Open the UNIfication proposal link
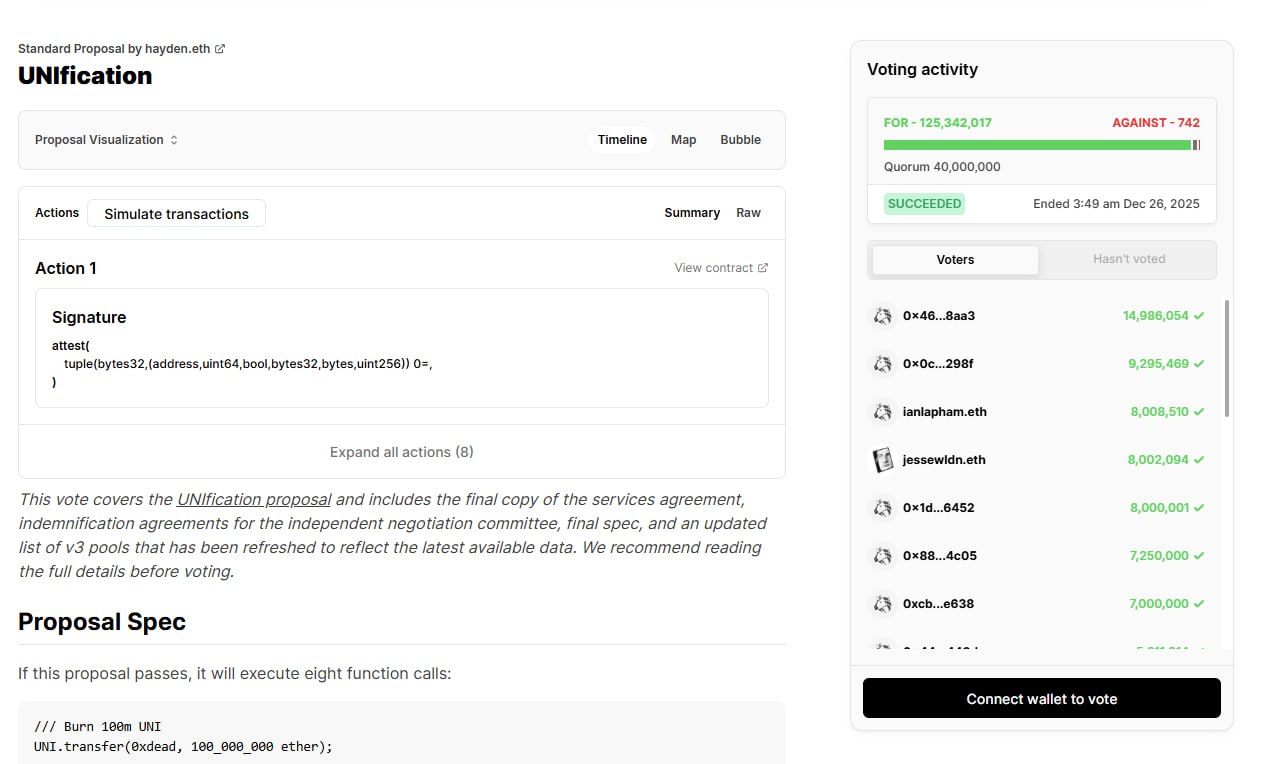 254,499
